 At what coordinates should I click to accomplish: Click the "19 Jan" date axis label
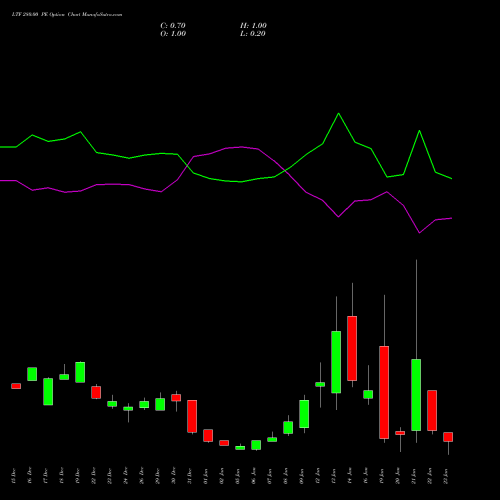[x=381, y=476]
